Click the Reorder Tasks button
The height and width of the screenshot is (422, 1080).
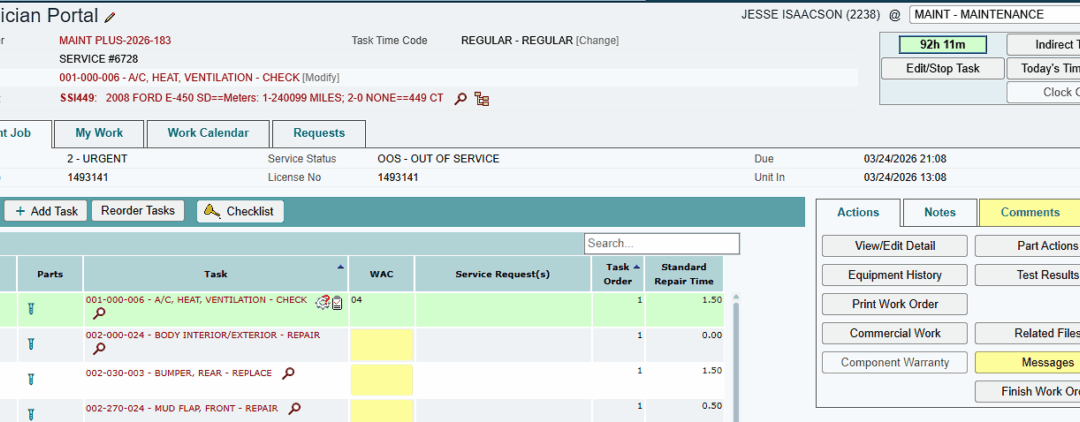138,211
